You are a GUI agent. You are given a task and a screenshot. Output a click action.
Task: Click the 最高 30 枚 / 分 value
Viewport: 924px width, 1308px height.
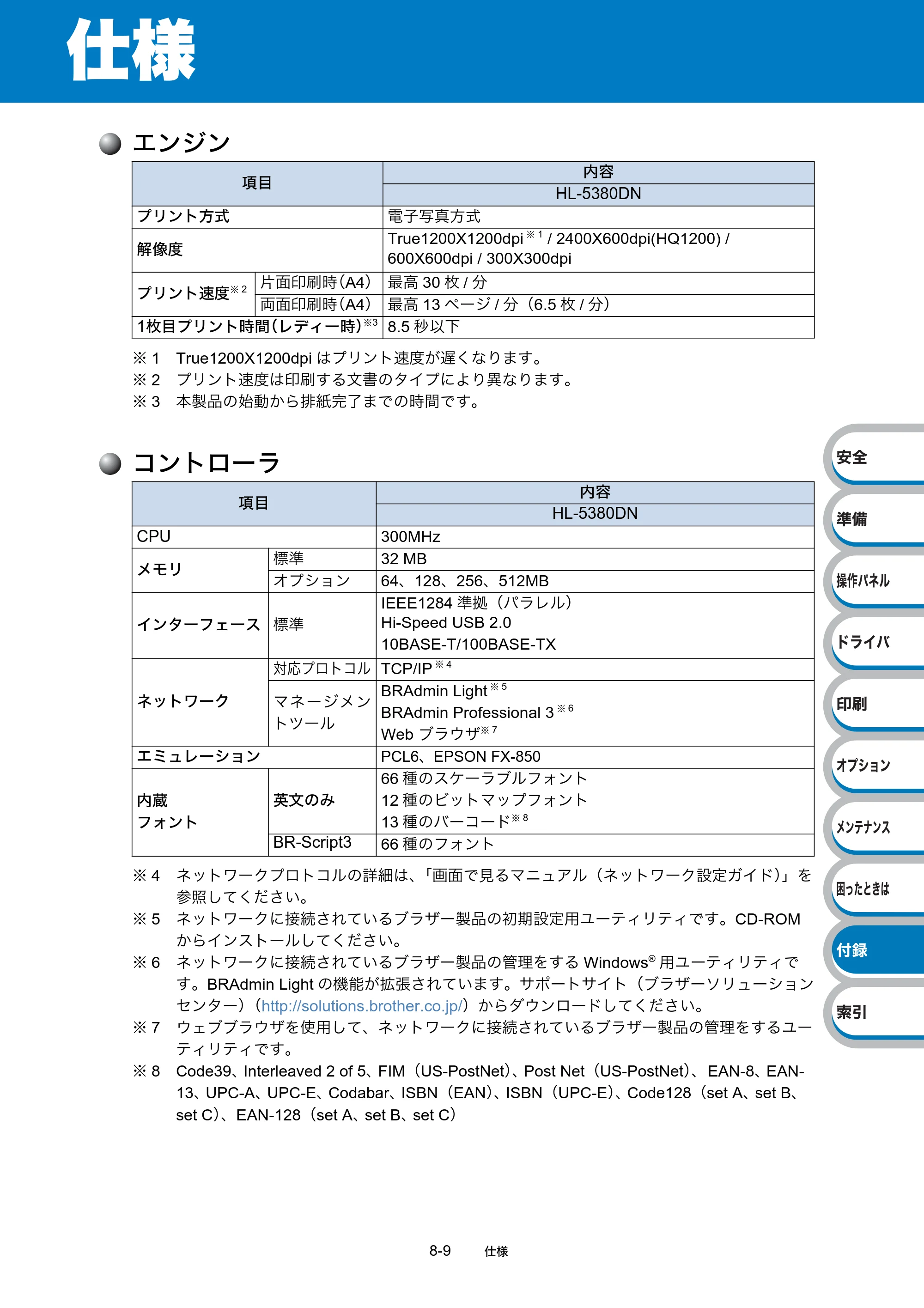tap(437, 283)
